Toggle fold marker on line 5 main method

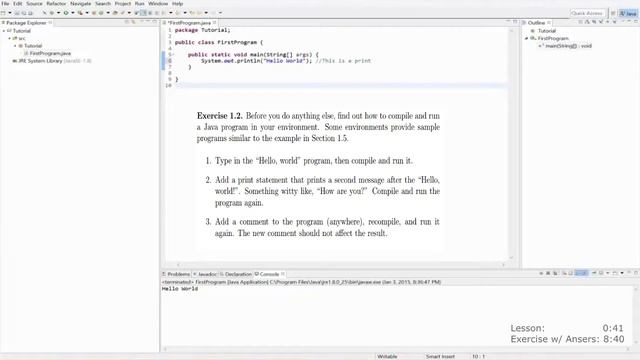coord(172,55)
